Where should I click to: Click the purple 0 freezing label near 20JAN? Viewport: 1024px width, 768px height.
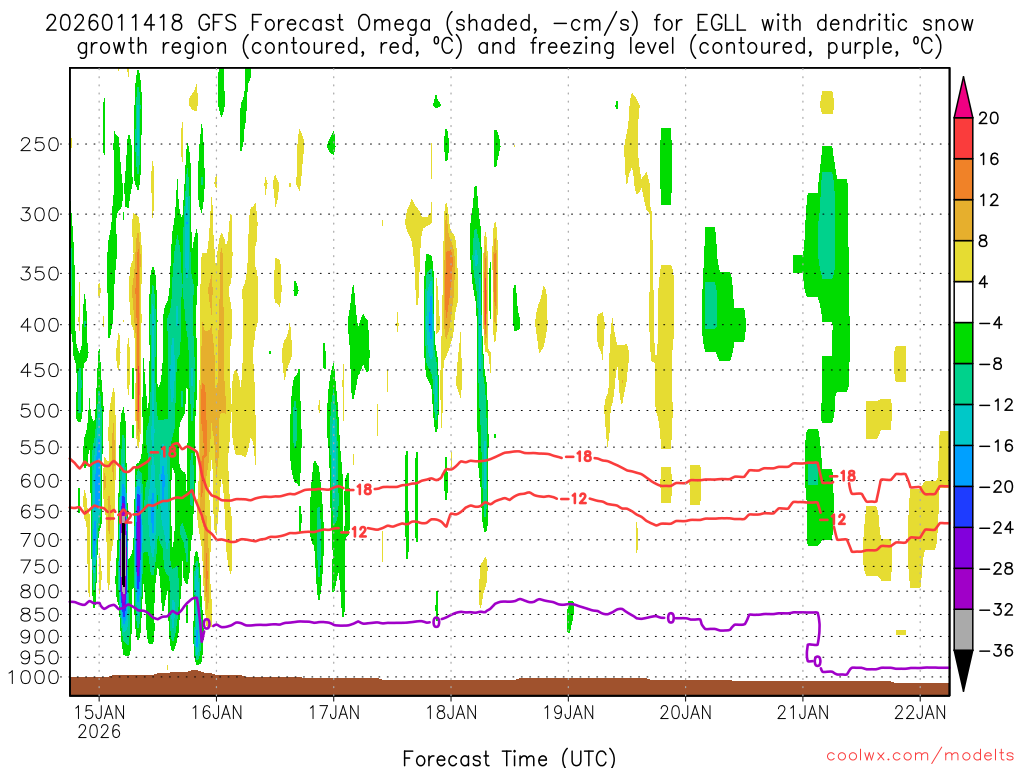(x=671, y=618)
